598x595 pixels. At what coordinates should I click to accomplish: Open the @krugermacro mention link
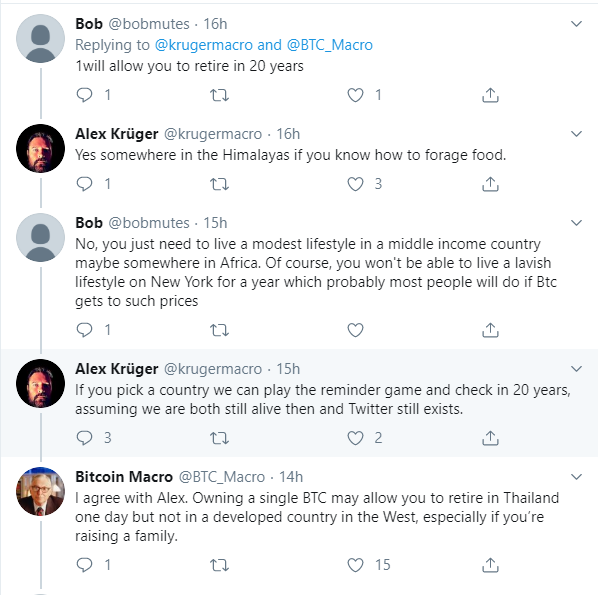point(204,45)
